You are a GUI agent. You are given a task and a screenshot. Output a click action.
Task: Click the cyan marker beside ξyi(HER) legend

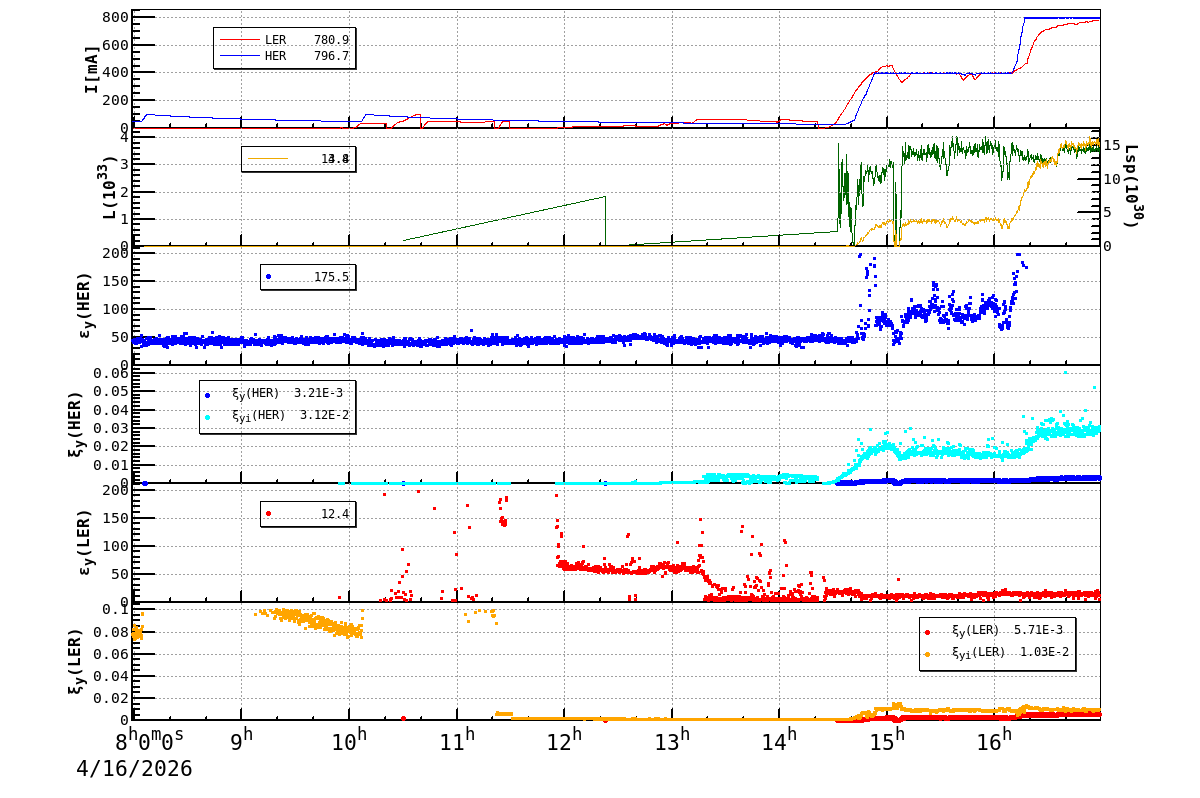[x=207, y=416]
